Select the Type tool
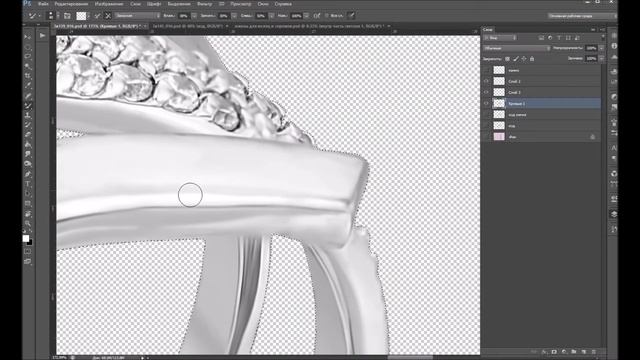 point(28,184)
